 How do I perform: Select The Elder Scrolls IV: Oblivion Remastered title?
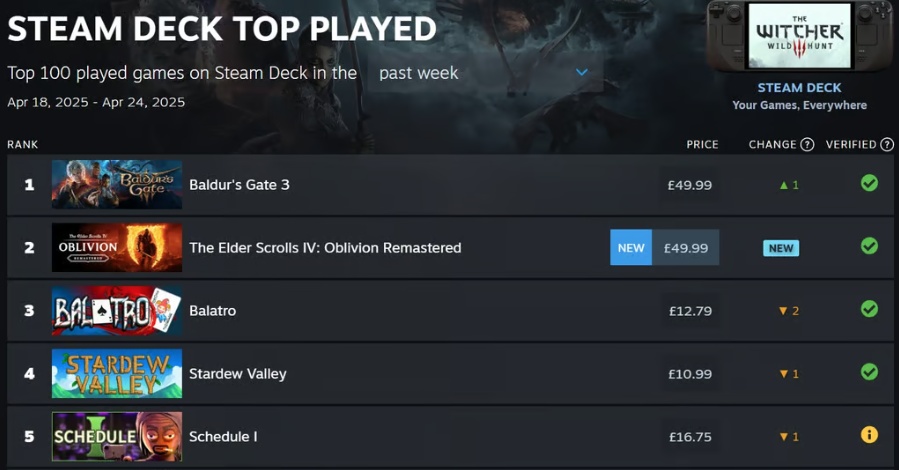click(x=325, y=248)
